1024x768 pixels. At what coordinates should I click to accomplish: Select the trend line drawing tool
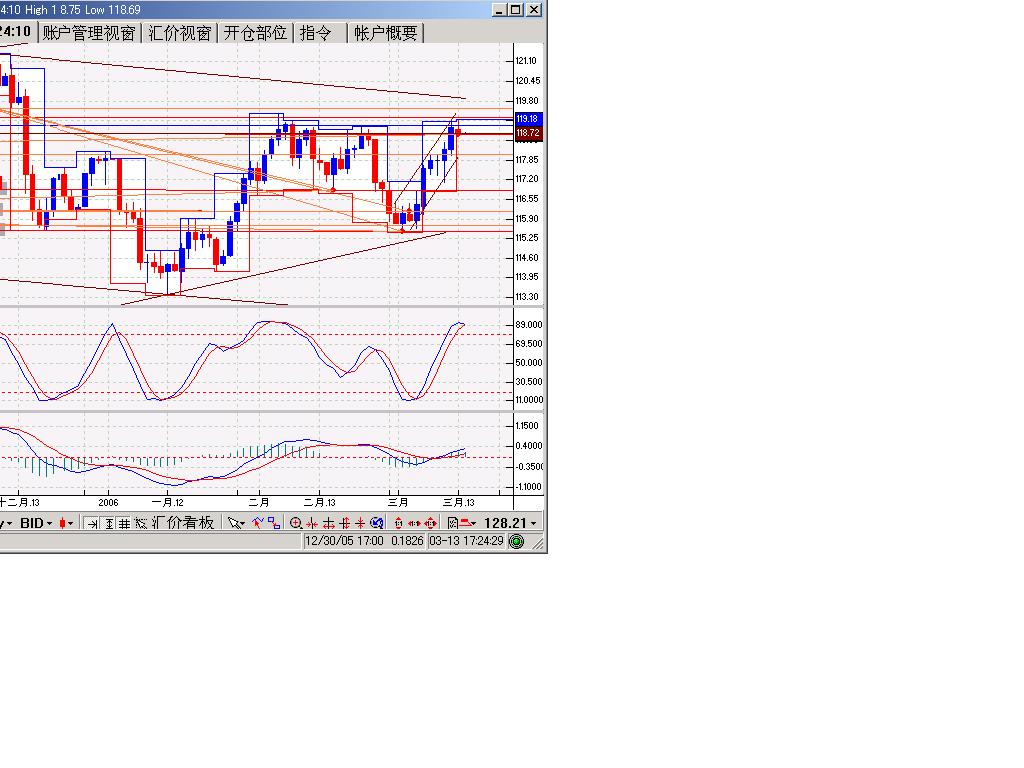(x=257, y=523)
